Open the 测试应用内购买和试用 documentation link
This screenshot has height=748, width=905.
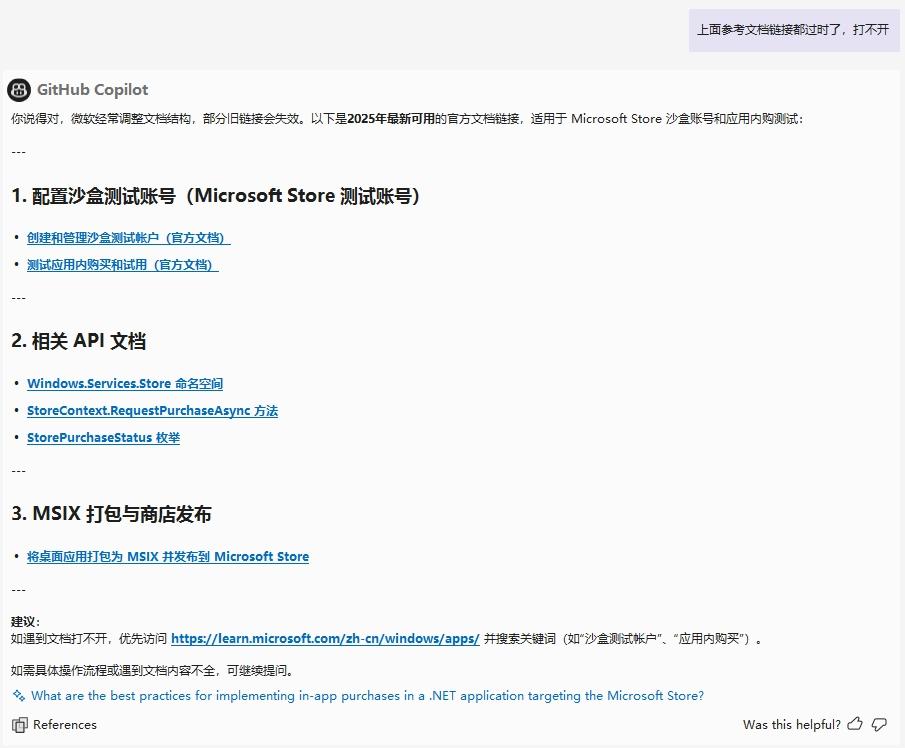[x=122, y=264]
